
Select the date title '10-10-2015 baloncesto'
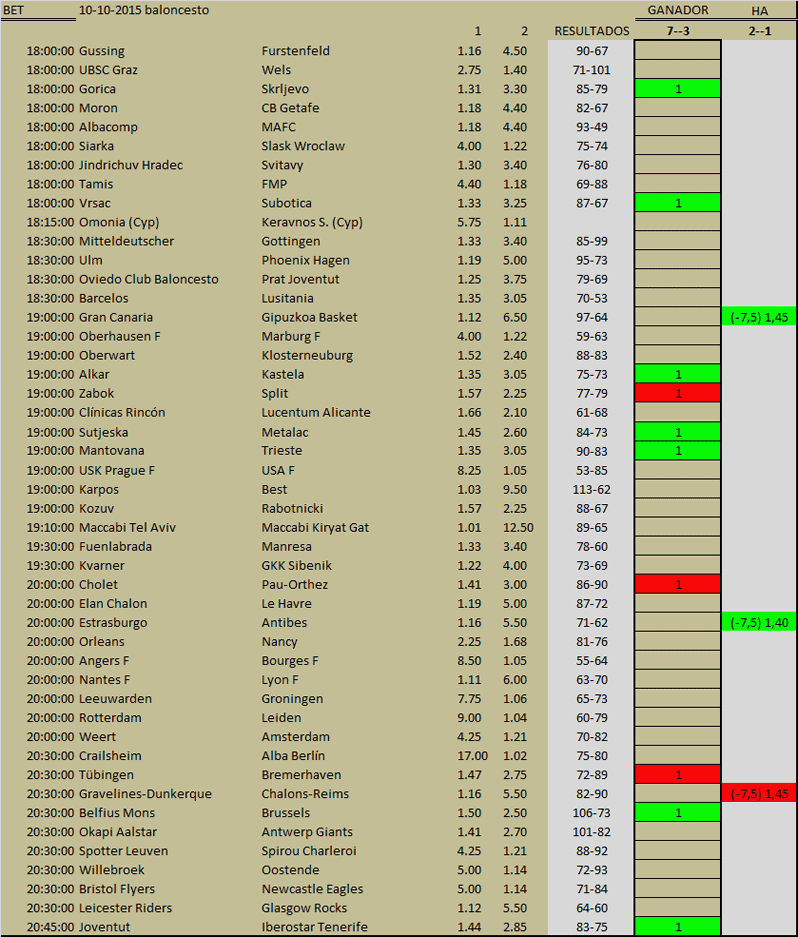144,10
